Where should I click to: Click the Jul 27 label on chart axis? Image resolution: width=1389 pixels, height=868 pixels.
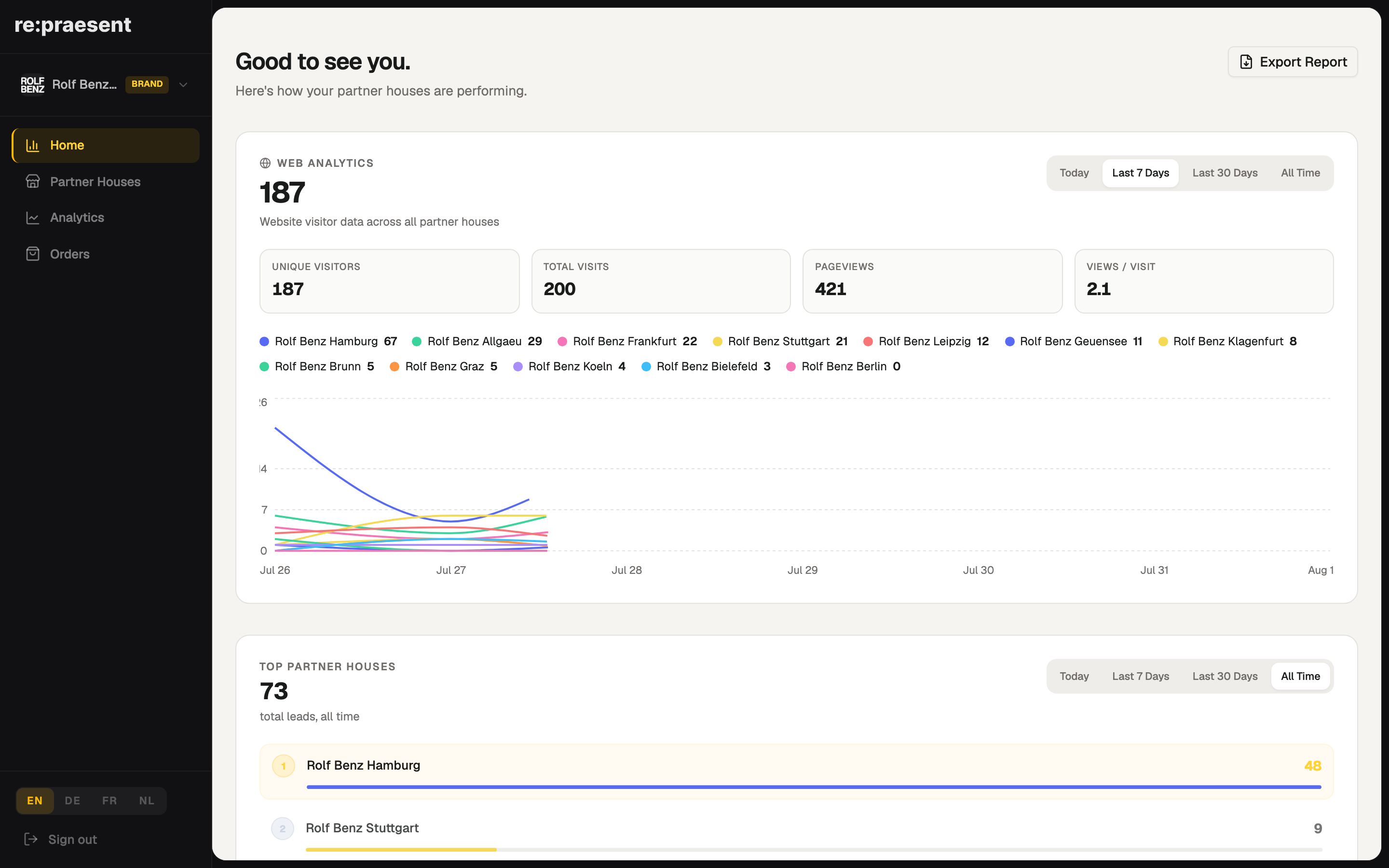pyautogui.click(x=451, y=570)
